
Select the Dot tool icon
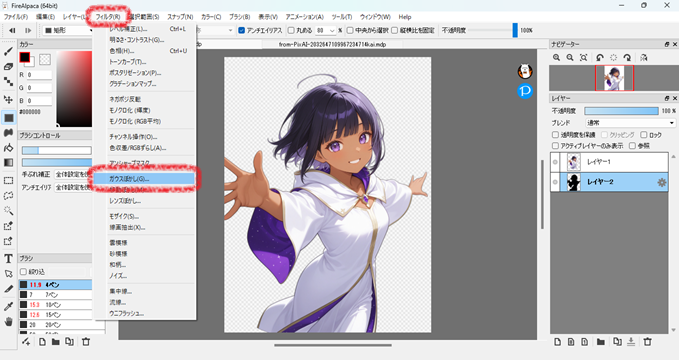8,81
